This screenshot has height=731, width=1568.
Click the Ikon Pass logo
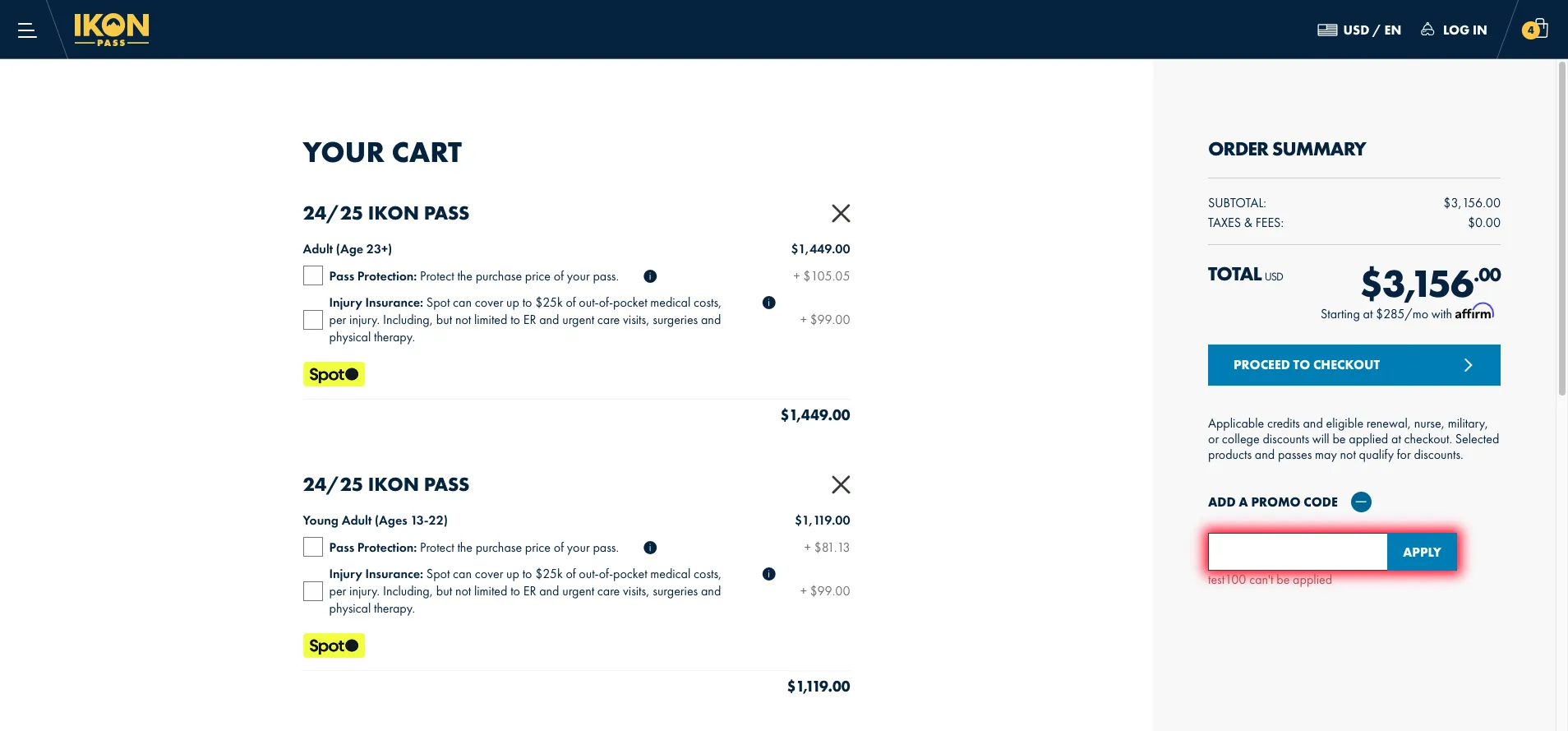112,30
